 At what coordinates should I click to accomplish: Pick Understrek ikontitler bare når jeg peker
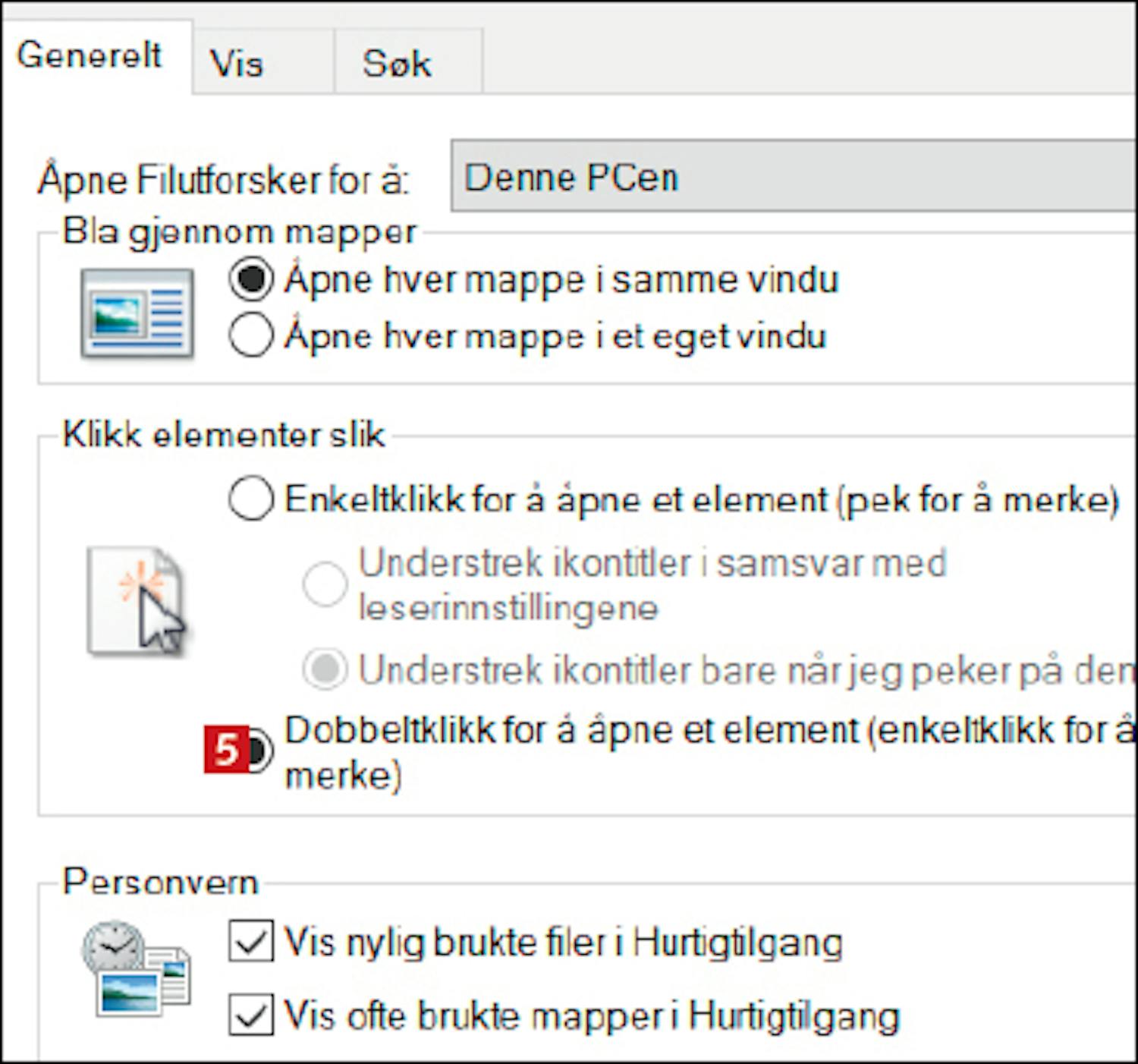(325, 669)
